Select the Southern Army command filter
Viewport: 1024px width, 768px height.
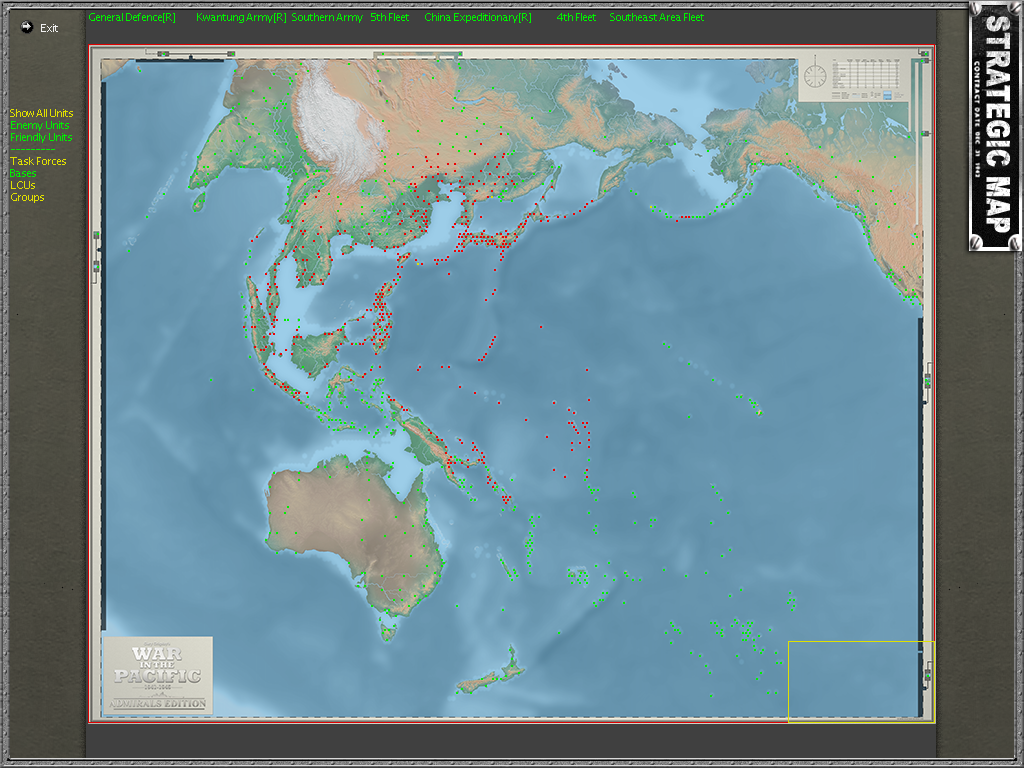pos(327,18)
